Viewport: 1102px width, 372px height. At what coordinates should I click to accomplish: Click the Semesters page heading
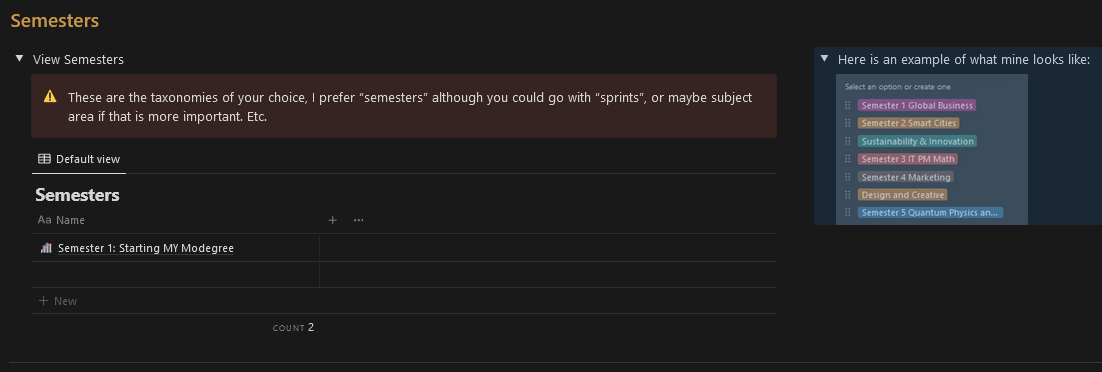coord(55,21)
